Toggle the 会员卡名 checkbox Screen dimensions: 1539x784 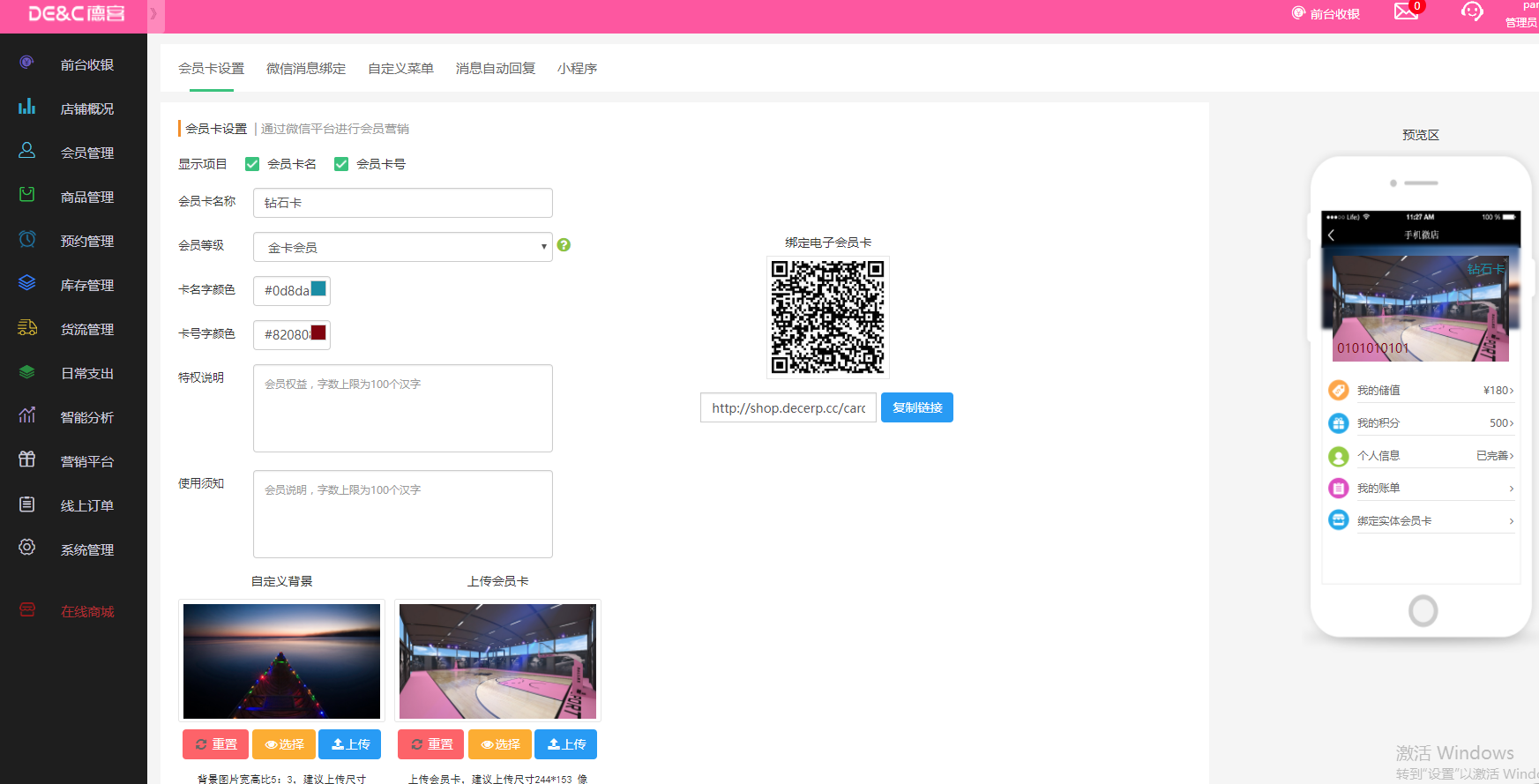pyautogui.click(x=252, y=164)
